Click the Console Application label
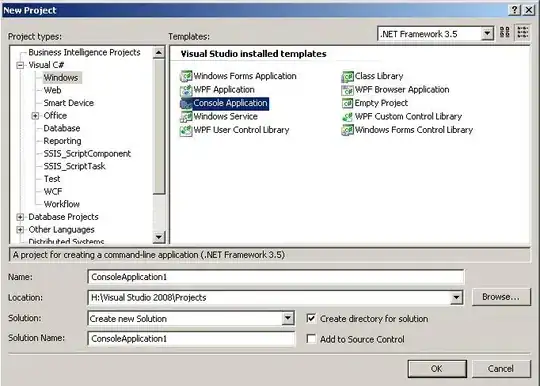The width and height of the screenshot is (540, 386). pos(230,103)
